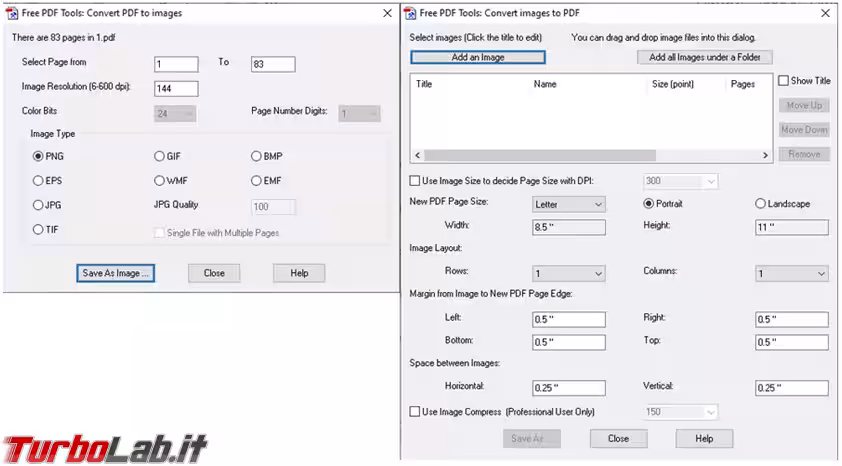
Task: Open the Color Bits dropdown
Action: 175,114
